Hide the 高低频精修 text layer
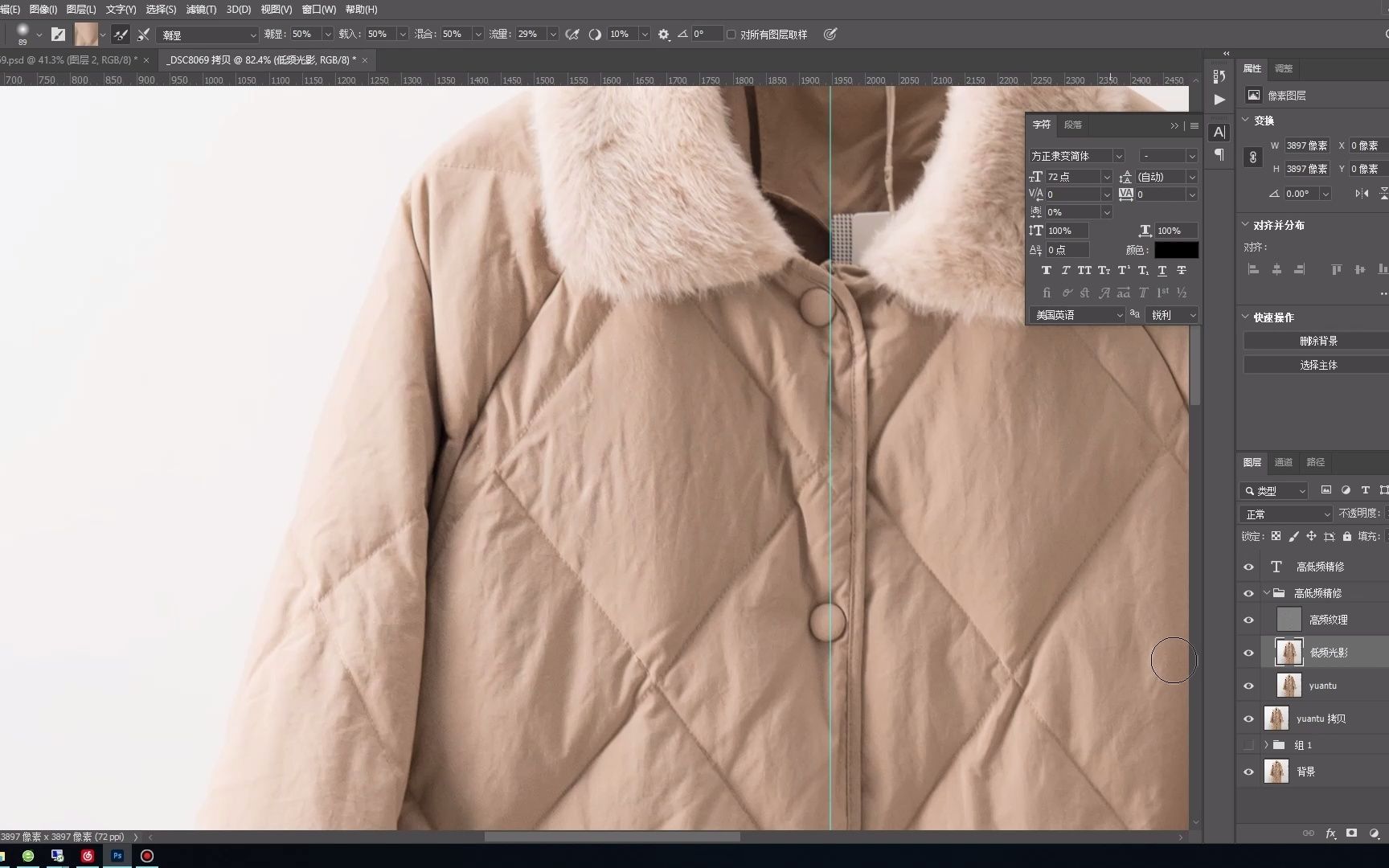 click(x=1248, y=567)
